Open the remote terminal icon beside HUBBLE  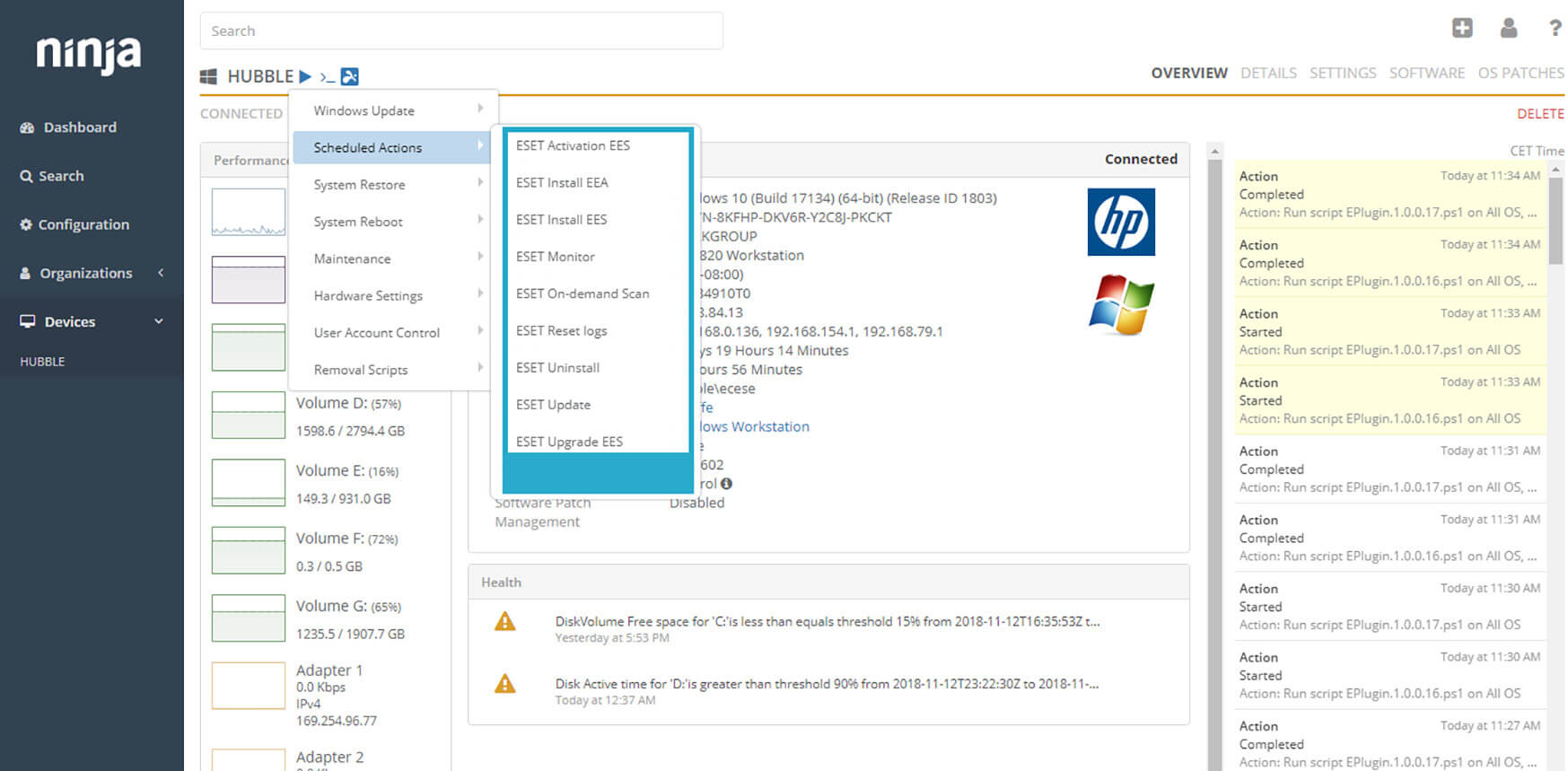click(327, 77)
